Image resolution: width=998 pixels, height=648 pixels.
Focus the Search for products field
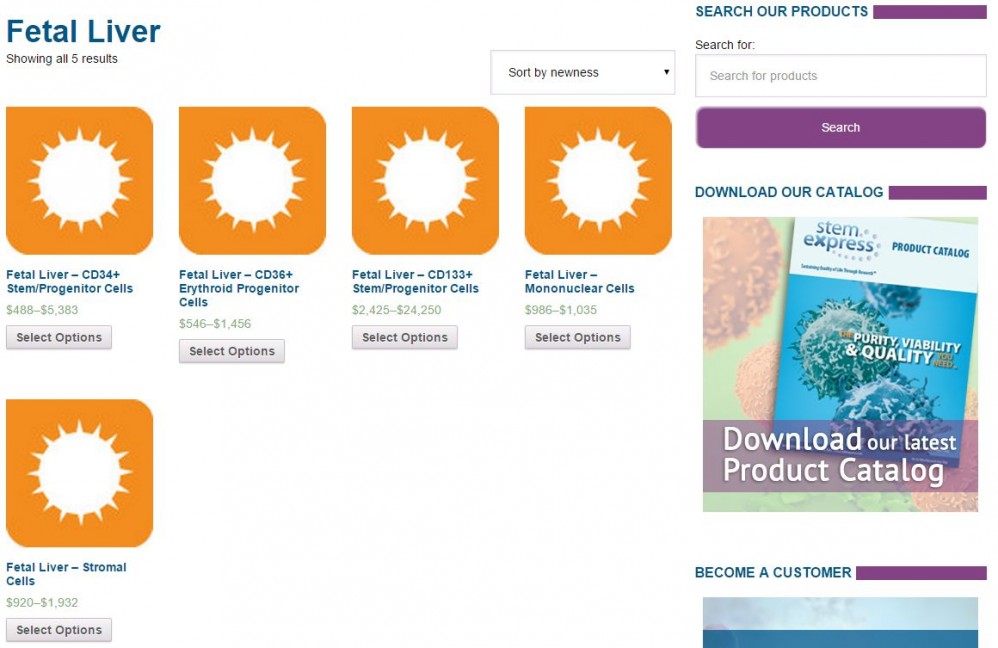(840, 76)
